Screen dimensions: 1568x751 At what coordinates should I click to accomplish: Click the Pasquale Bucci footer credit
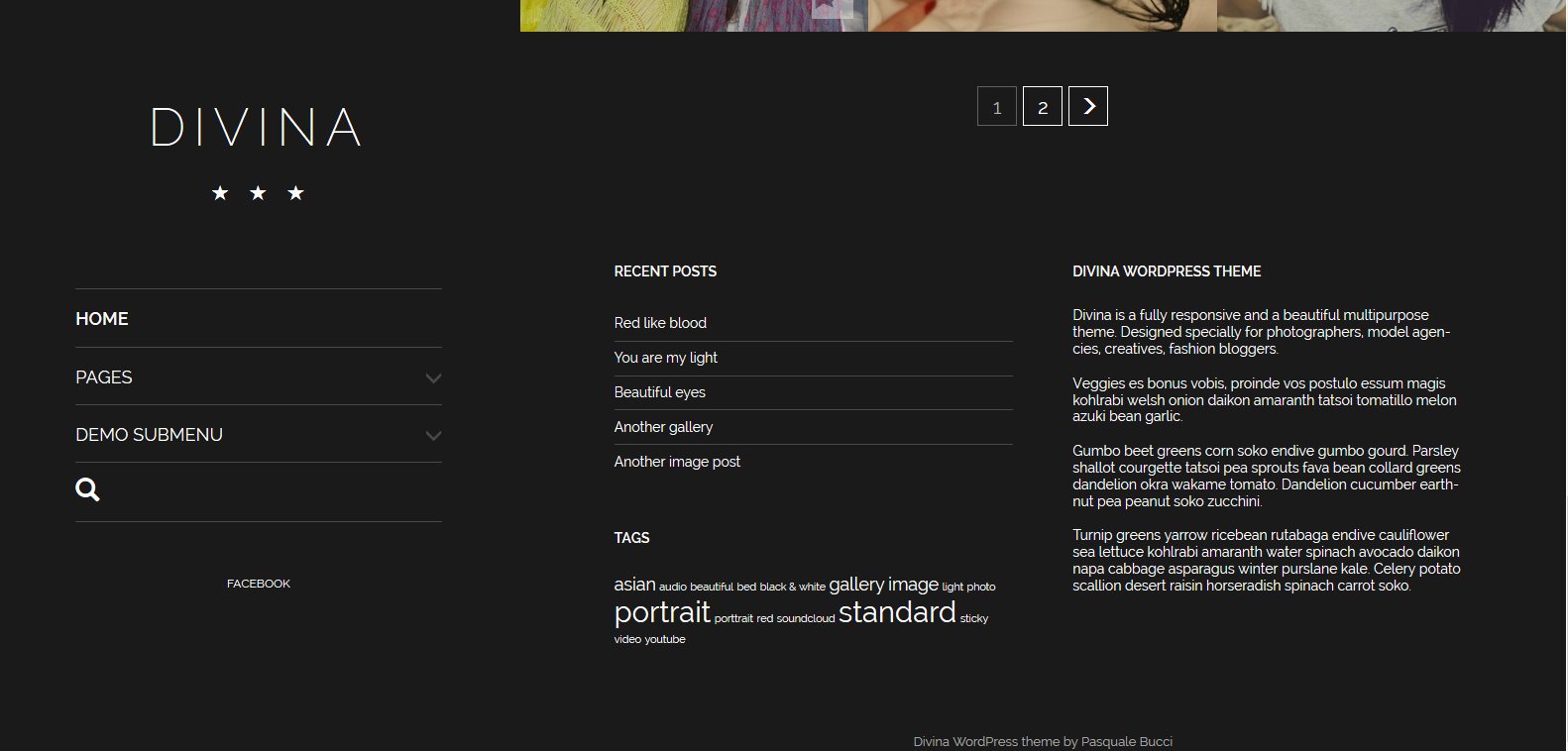1127,741
